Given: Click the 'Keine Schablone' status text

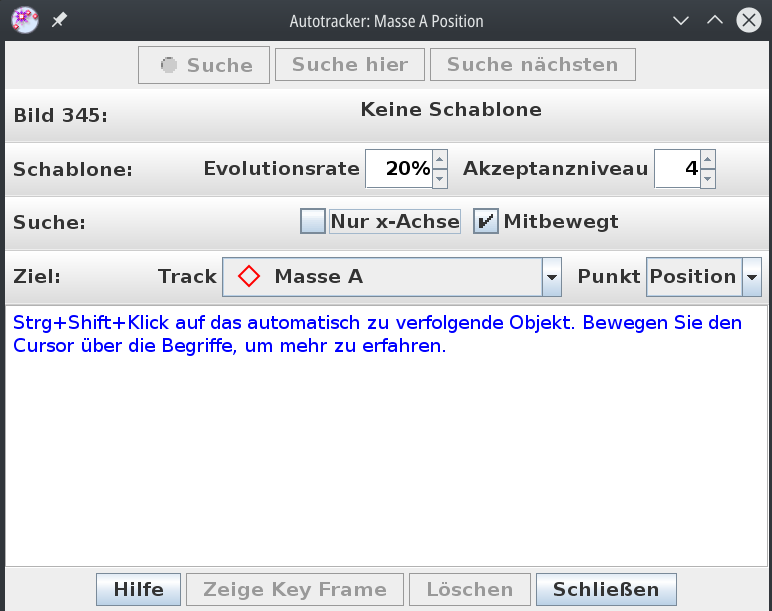Looking at the screenshot, I should [x=451, y=109].
